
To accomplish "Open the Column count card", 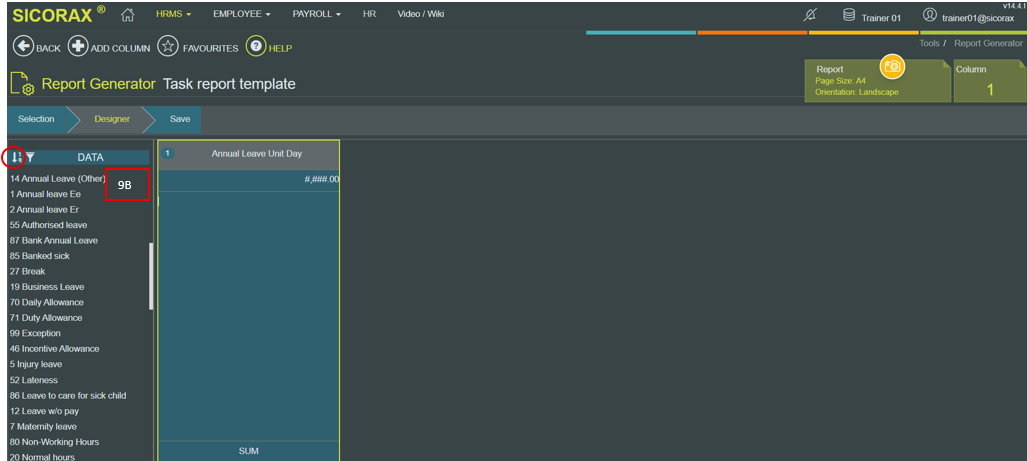I will point(990,81).
